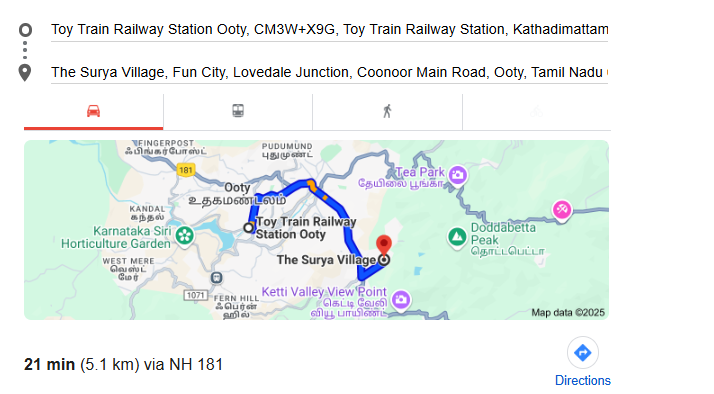This screenshot has width=714, height=394.
Task: Select the driving car travel mode tab
Action: click(x=93, y=112)
